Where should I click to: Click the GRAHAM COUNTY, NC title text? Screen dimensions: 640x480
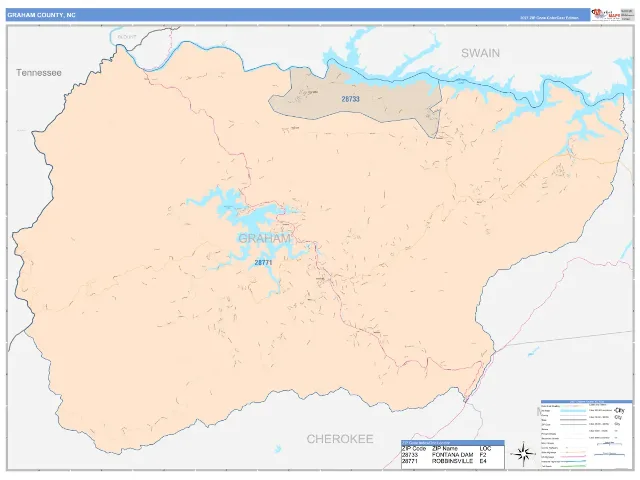pyautogui.click(x=41, y=15)
